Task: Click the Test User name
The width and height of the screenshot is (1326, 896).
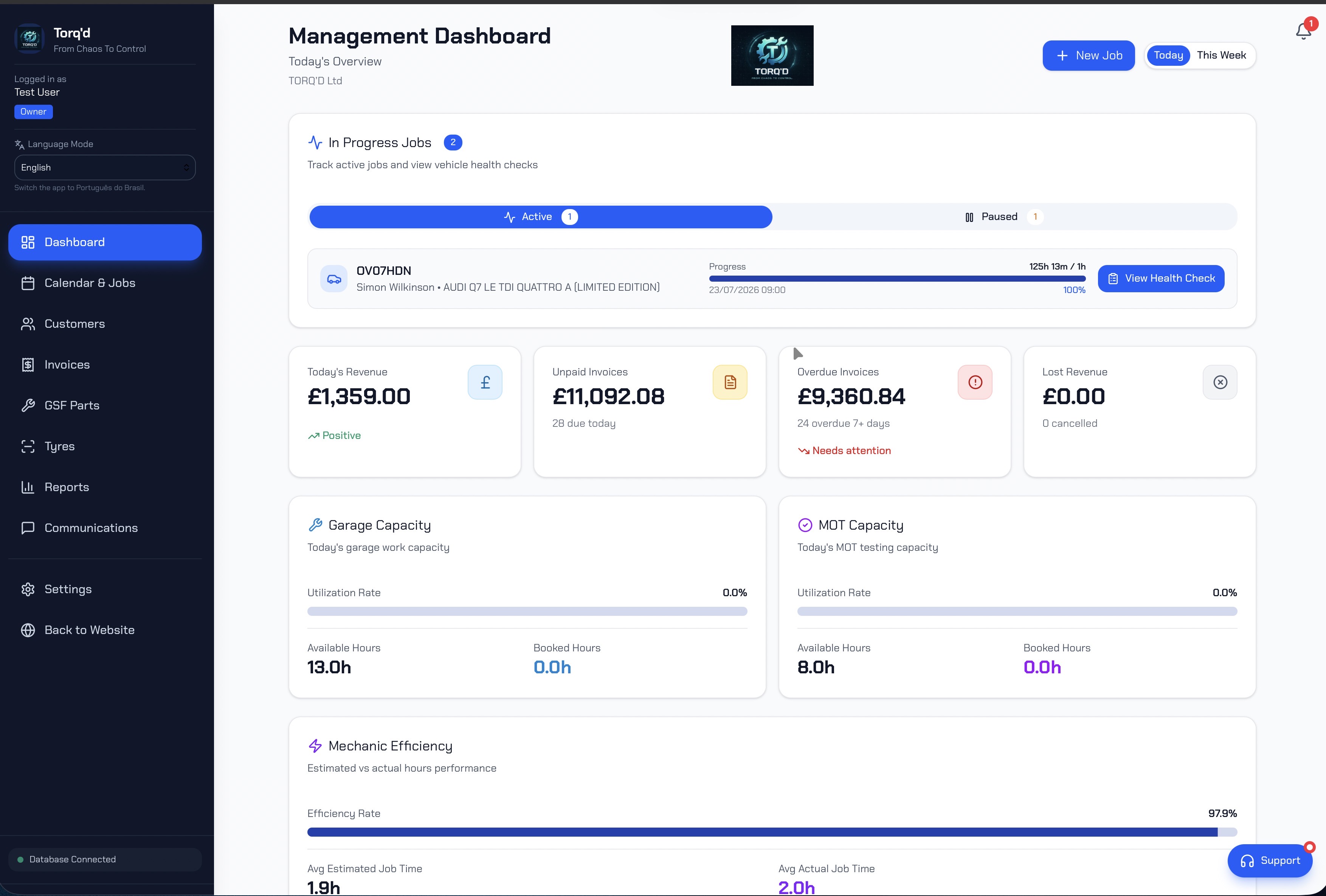Action: pyautogui.click(x=37, y=92)
